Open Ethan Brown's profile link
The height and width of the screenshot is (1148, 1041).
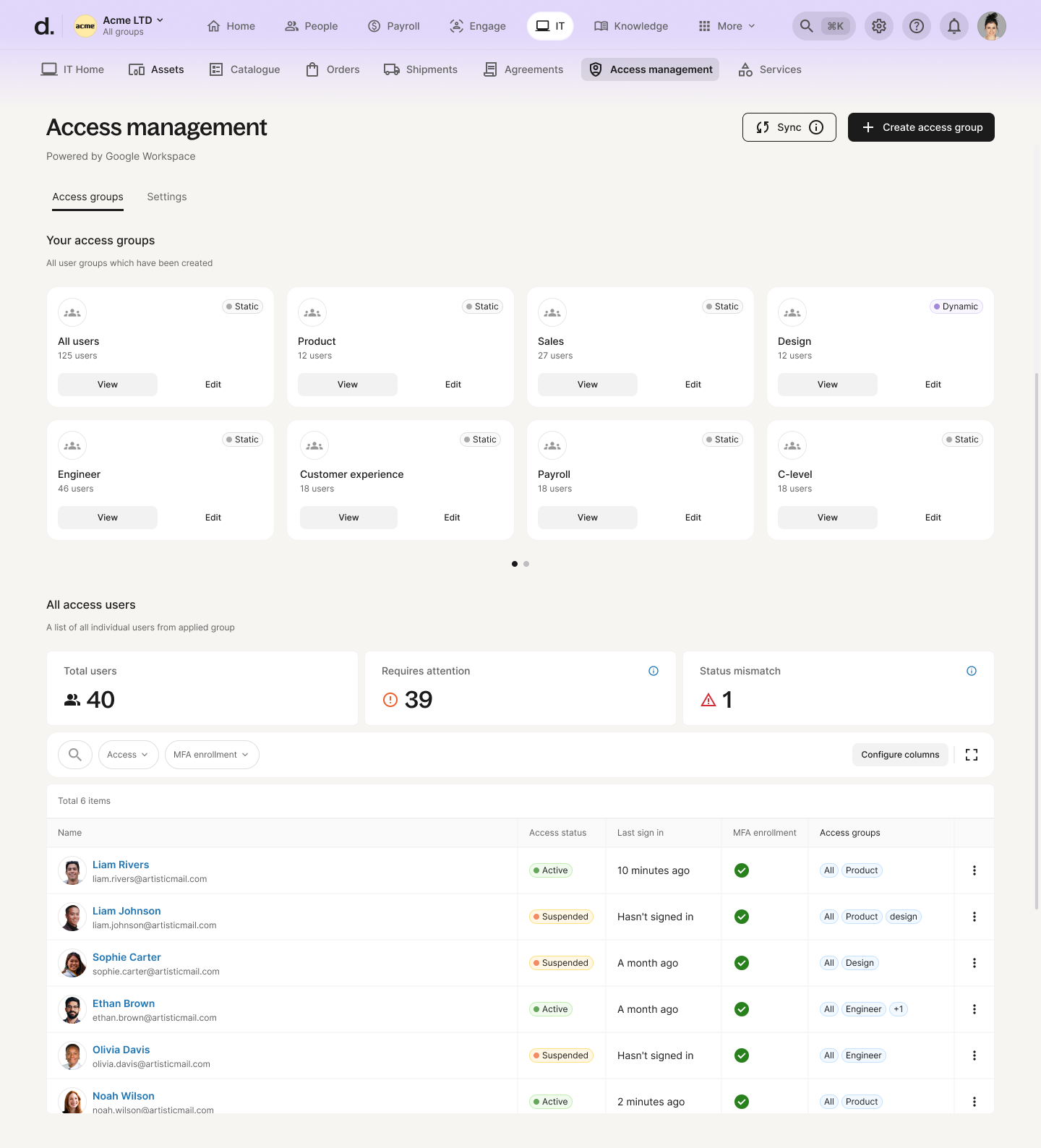[x=124, y=1003]
